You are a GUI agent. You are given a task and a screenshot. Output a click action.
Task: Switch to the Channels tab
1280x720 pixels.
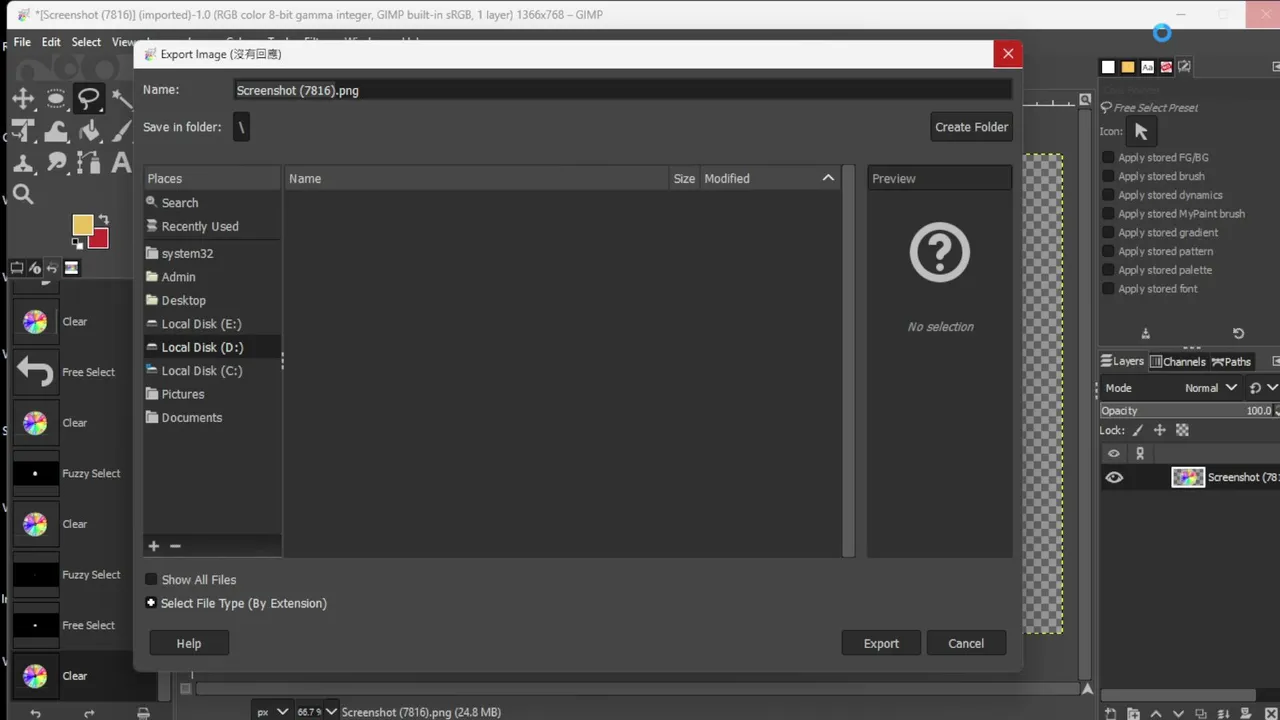(x=1178, y=362)
